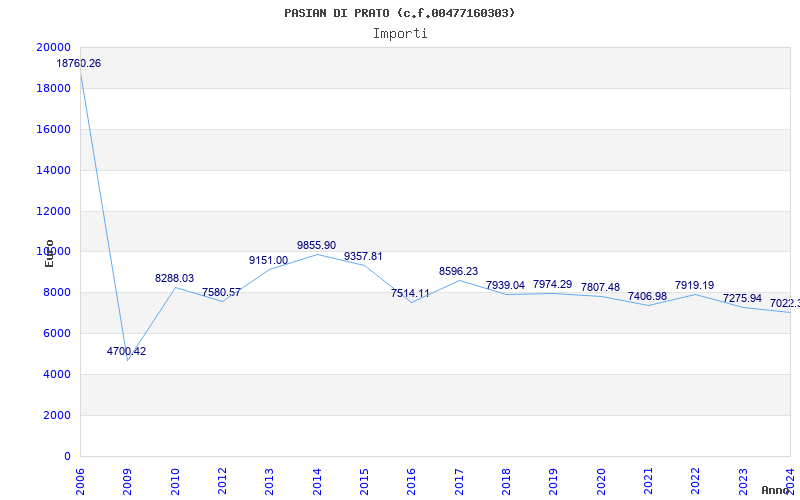Click the 7974.29 data label

pos(552,284)
